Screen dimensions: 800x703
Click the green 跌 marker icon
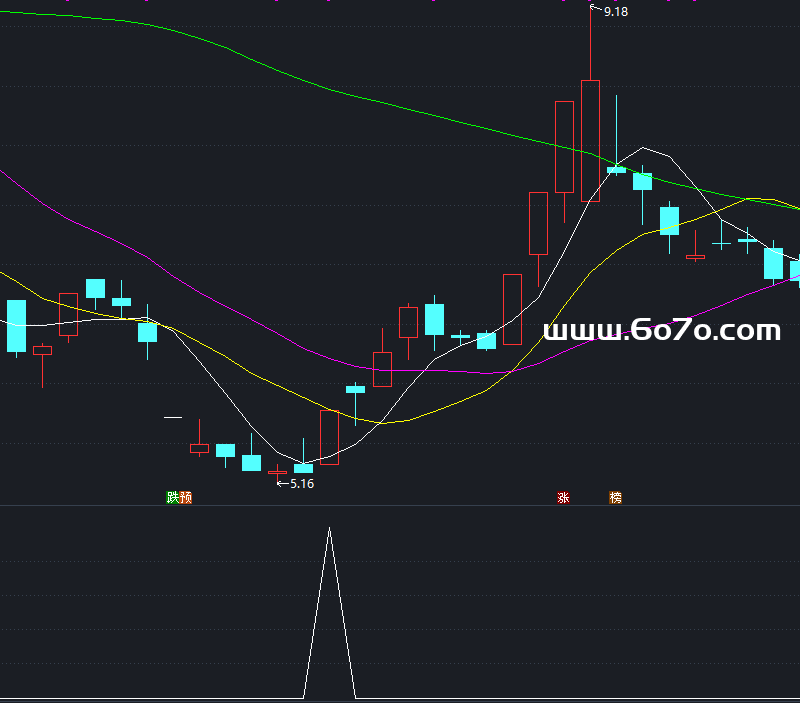click(x=173, y=497)
